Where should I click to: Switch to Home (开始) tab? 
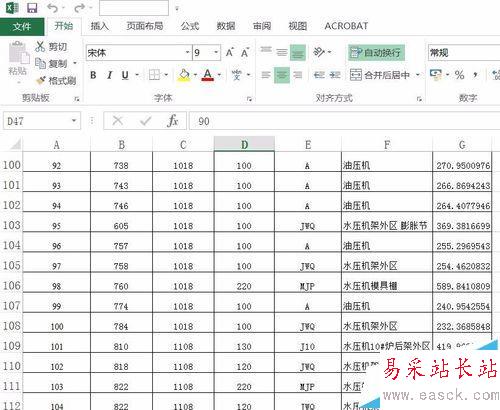point(64,26)
